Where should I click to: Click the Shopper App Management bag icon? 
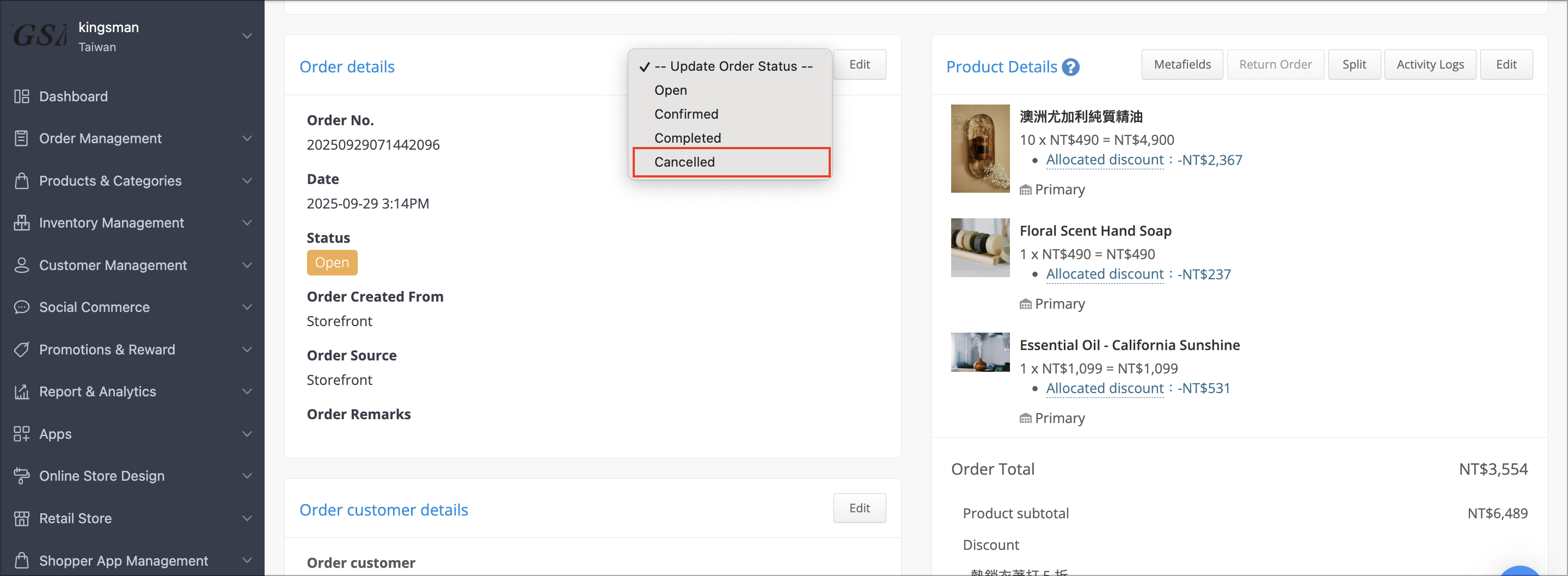point(21,560)
